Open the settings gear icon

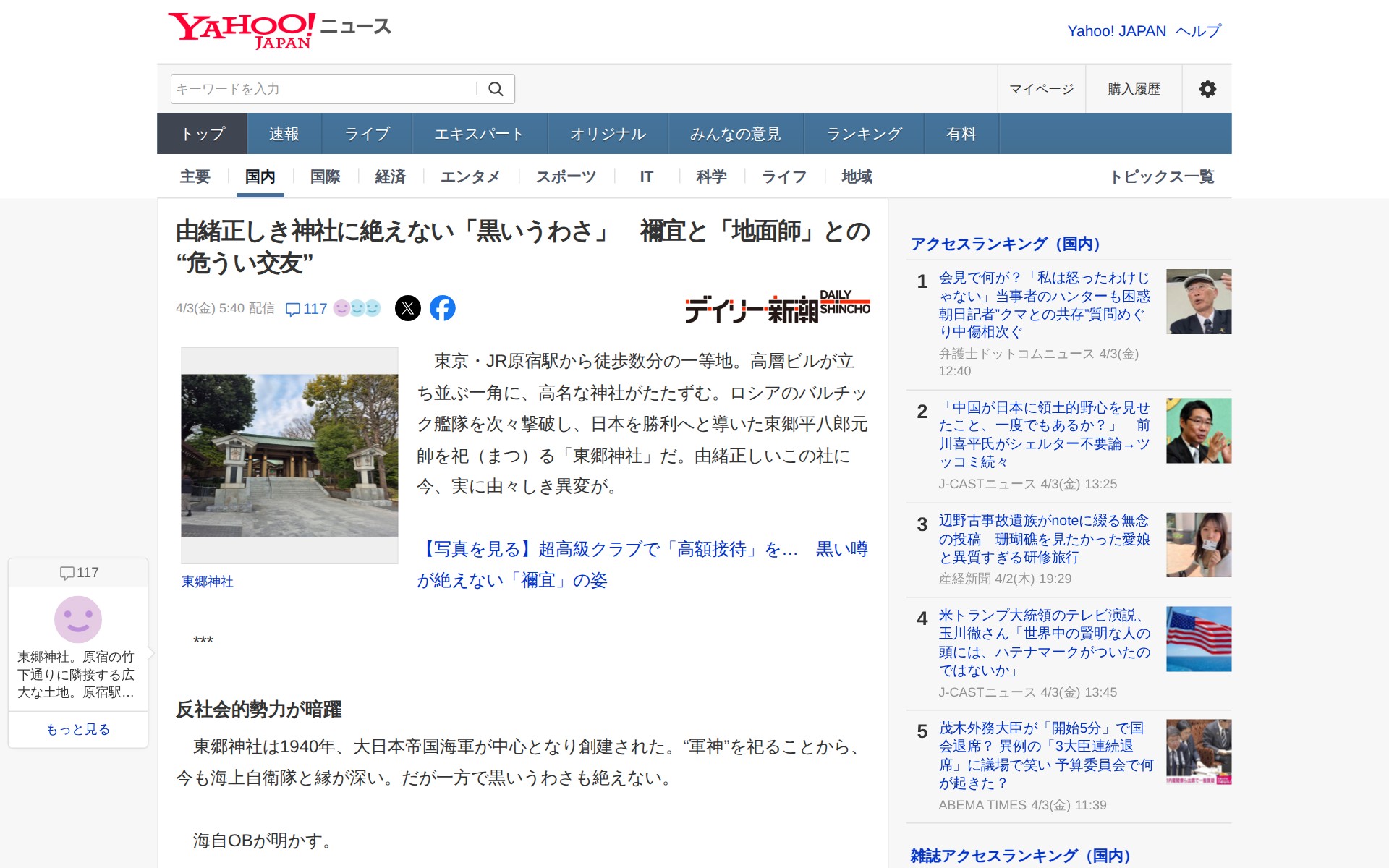pyautogui.click(x=1207, y=89)
